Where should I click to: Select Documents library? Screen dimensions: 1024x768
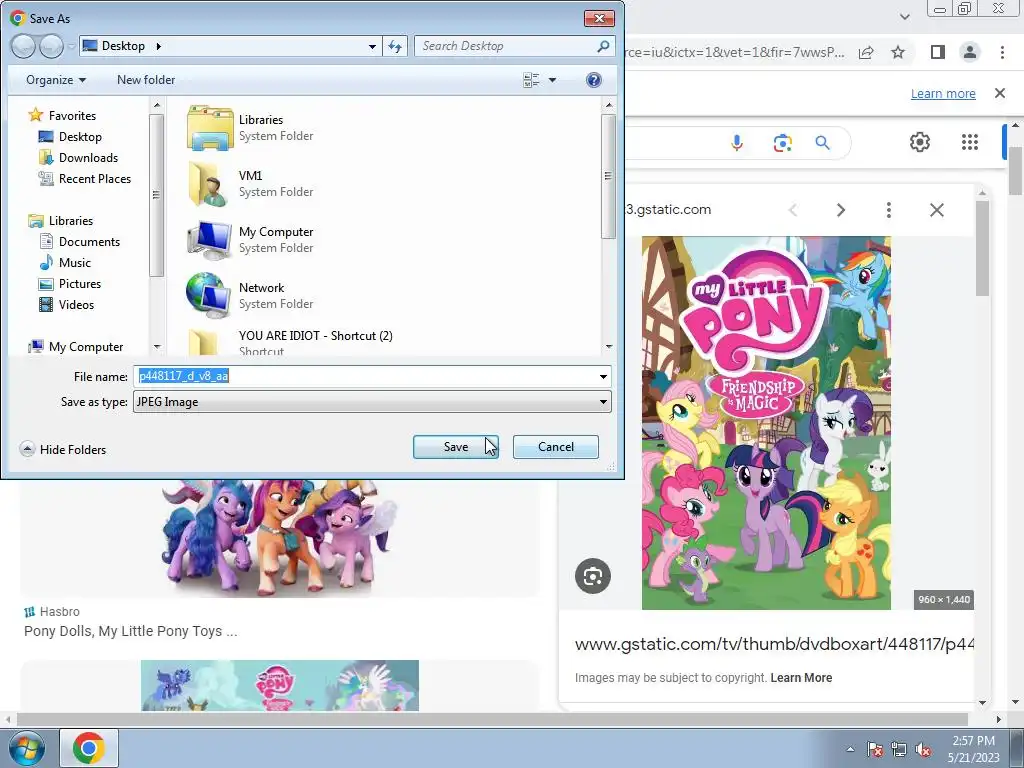coord(80,242)
